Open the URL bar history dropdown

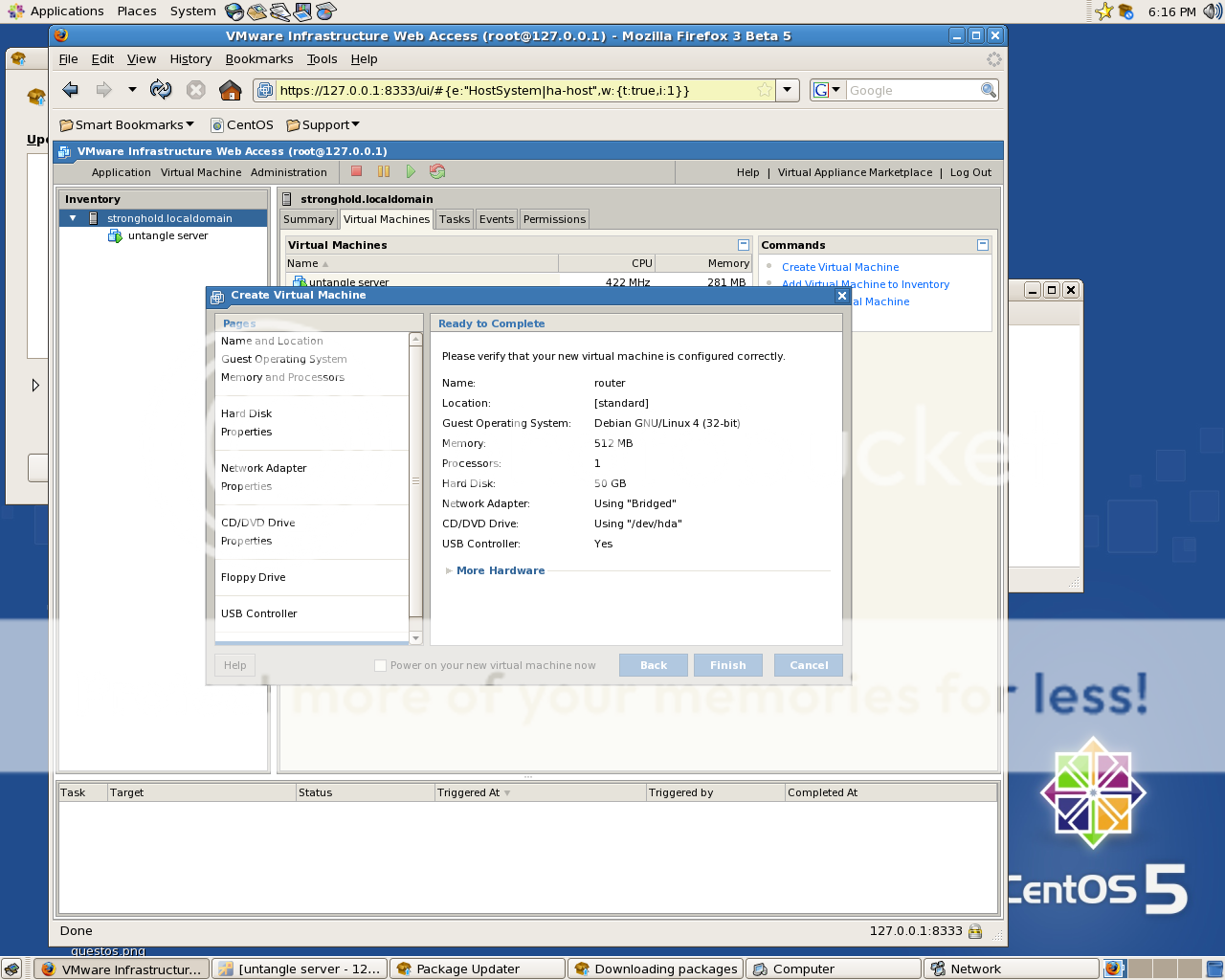[x=787, y=90]
